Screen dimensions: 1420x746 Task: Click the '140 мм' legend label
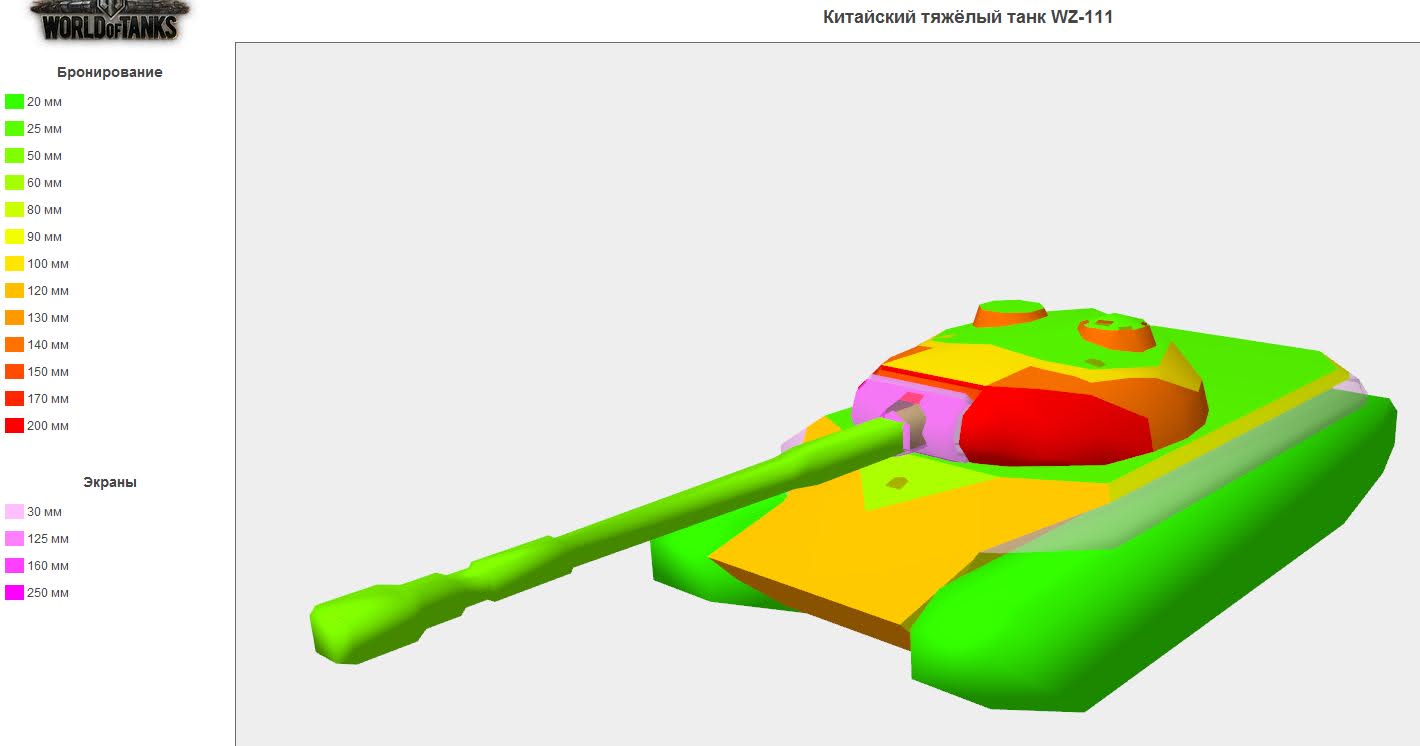(48, 345)
